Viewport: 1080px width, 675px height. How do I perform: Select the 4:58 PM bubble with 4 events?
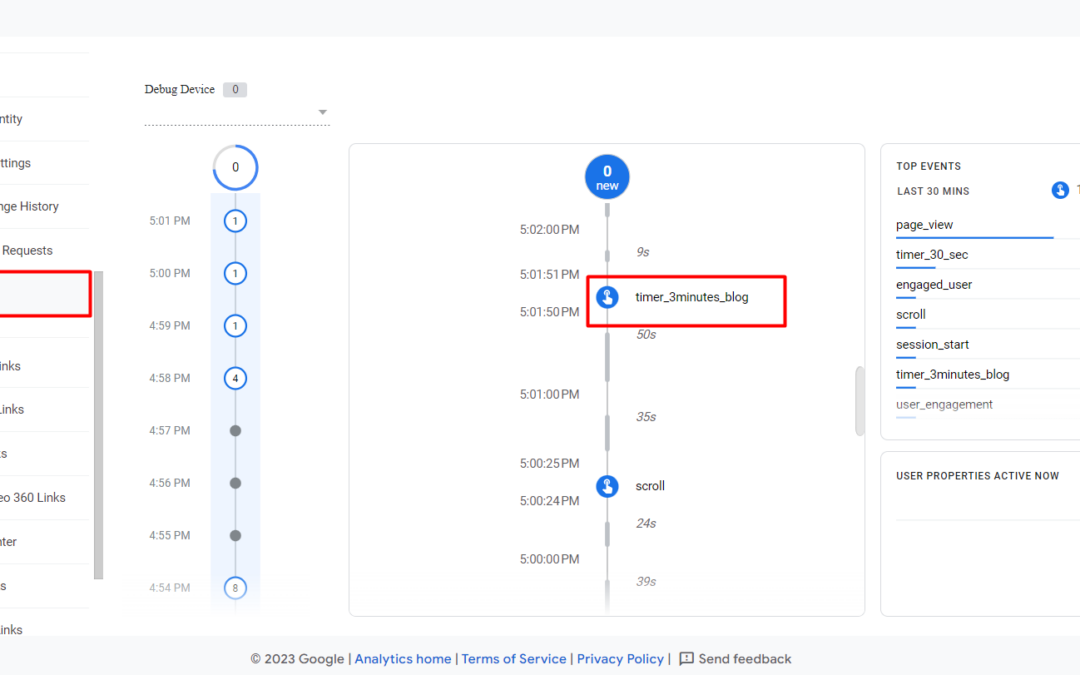(x=235, y=378)
